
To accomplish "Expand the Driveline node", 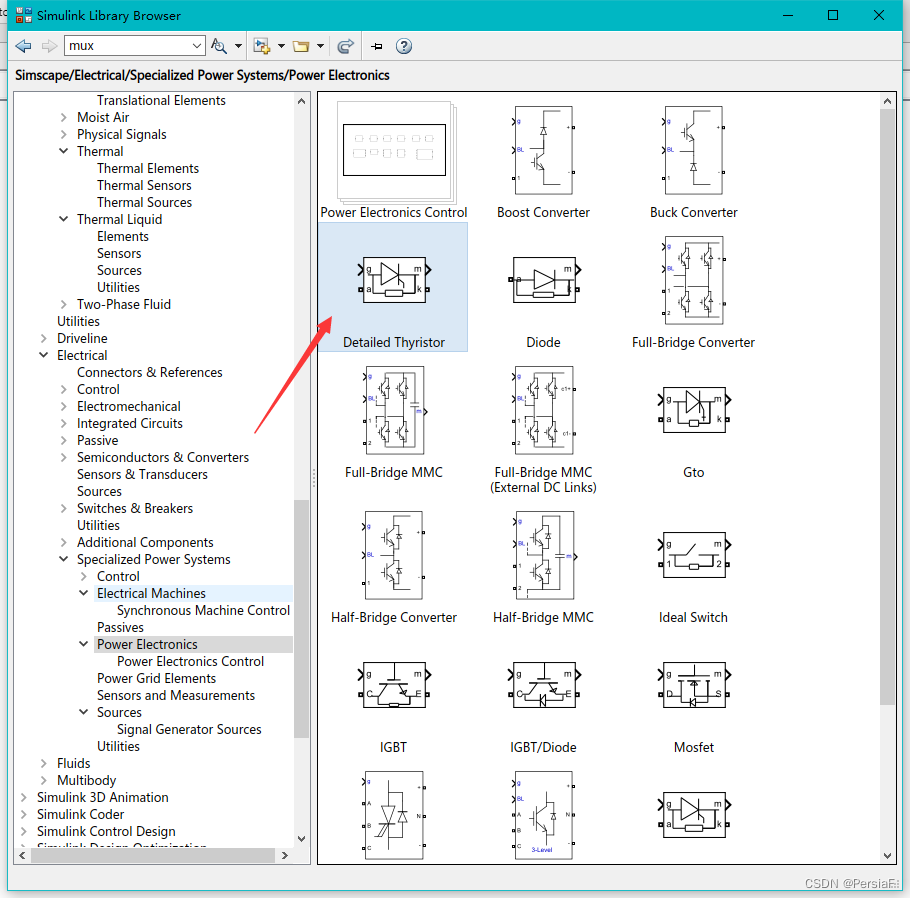I will point(44,338).
